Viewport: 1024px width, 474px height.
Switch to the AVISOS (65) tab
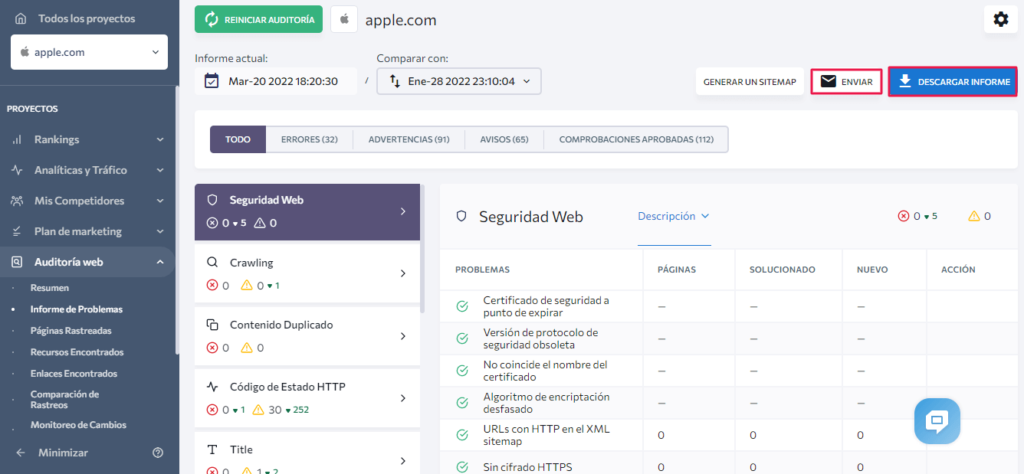click(504, 140)
